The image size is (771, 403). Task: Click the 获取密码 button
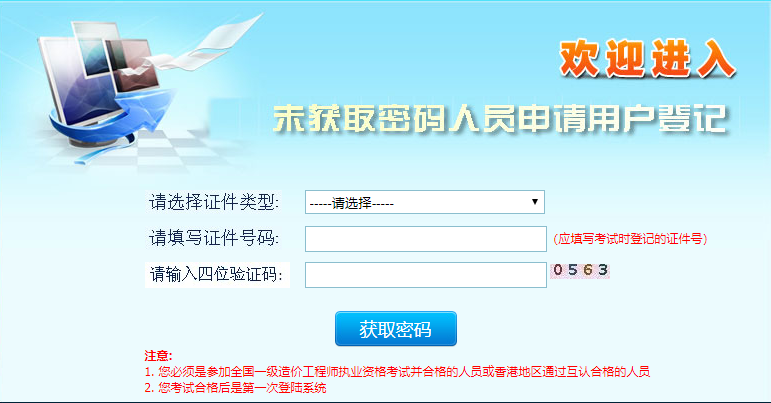tap(396, 329)
